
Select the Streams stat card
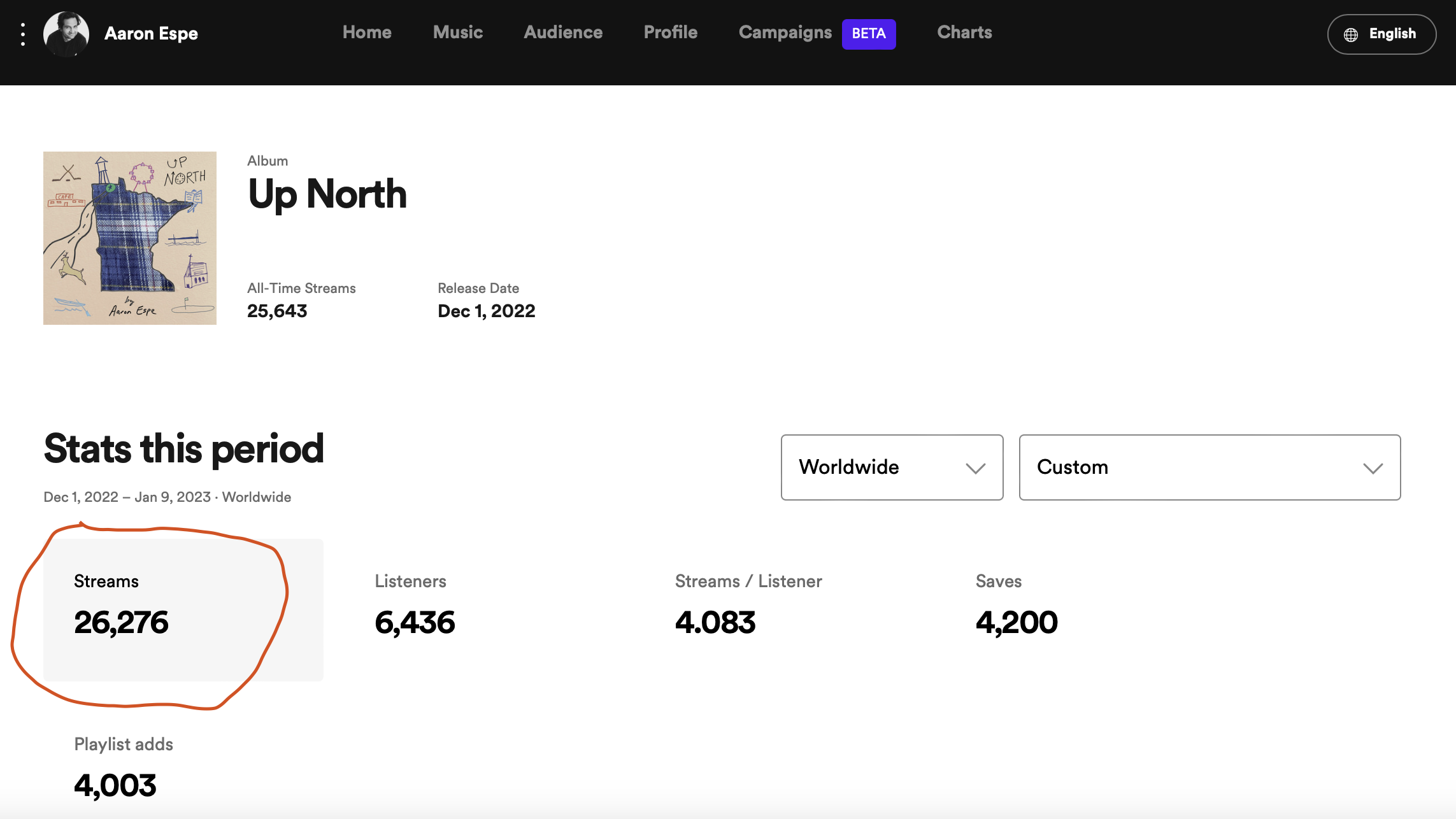coord(183,609)
